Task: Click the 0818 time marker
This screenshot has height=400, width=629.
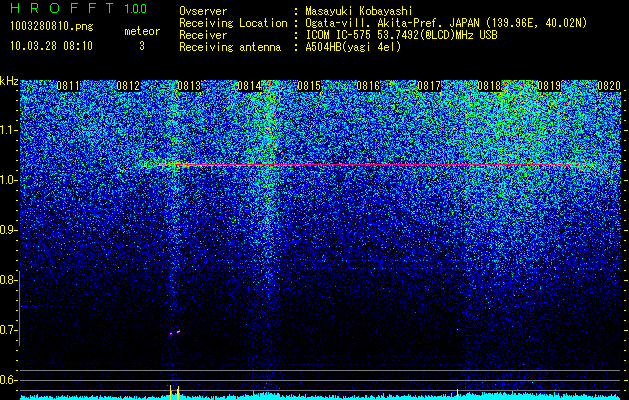Action: point(489,86)
